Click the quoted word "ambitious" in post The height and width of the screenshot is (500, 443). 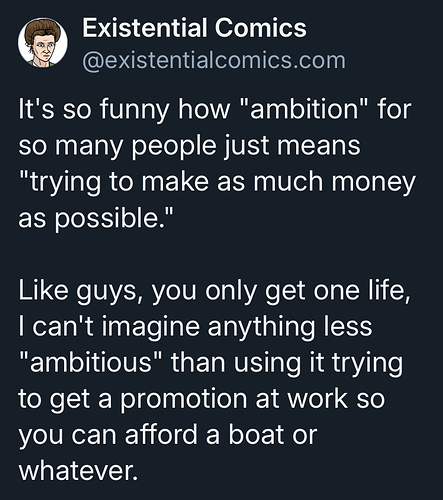click(x=91, y=362)
